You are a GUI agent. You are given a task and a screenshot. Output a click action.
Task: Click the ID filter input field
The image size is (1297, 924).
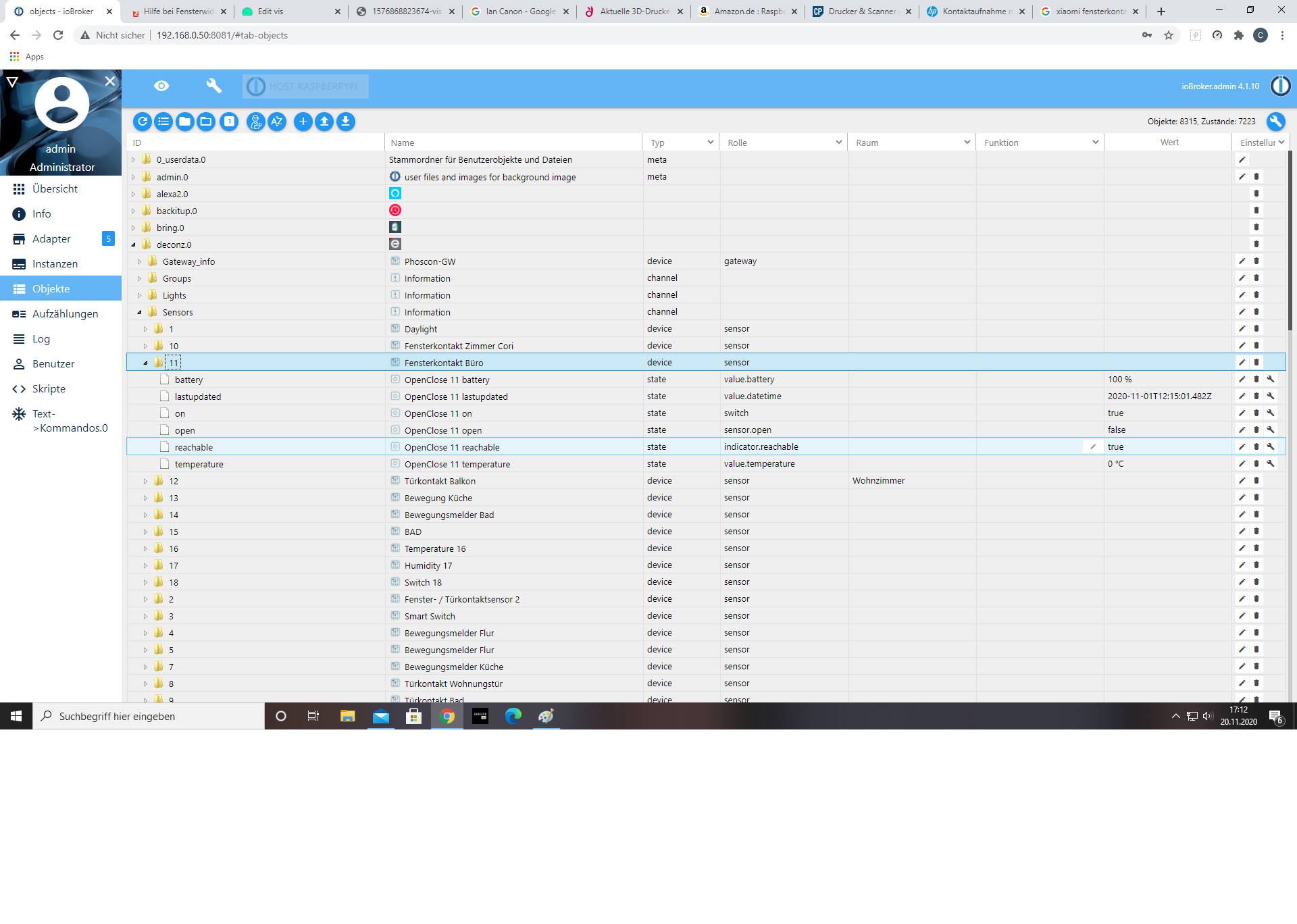pyautogui.click(x=257, y=143)
